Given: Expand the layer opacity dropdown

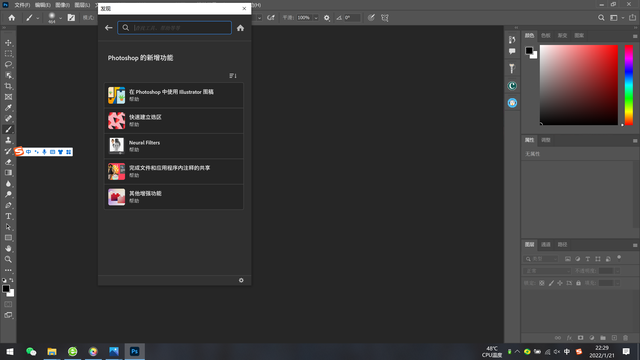Looking at the screenshot, I should [618, 271].
